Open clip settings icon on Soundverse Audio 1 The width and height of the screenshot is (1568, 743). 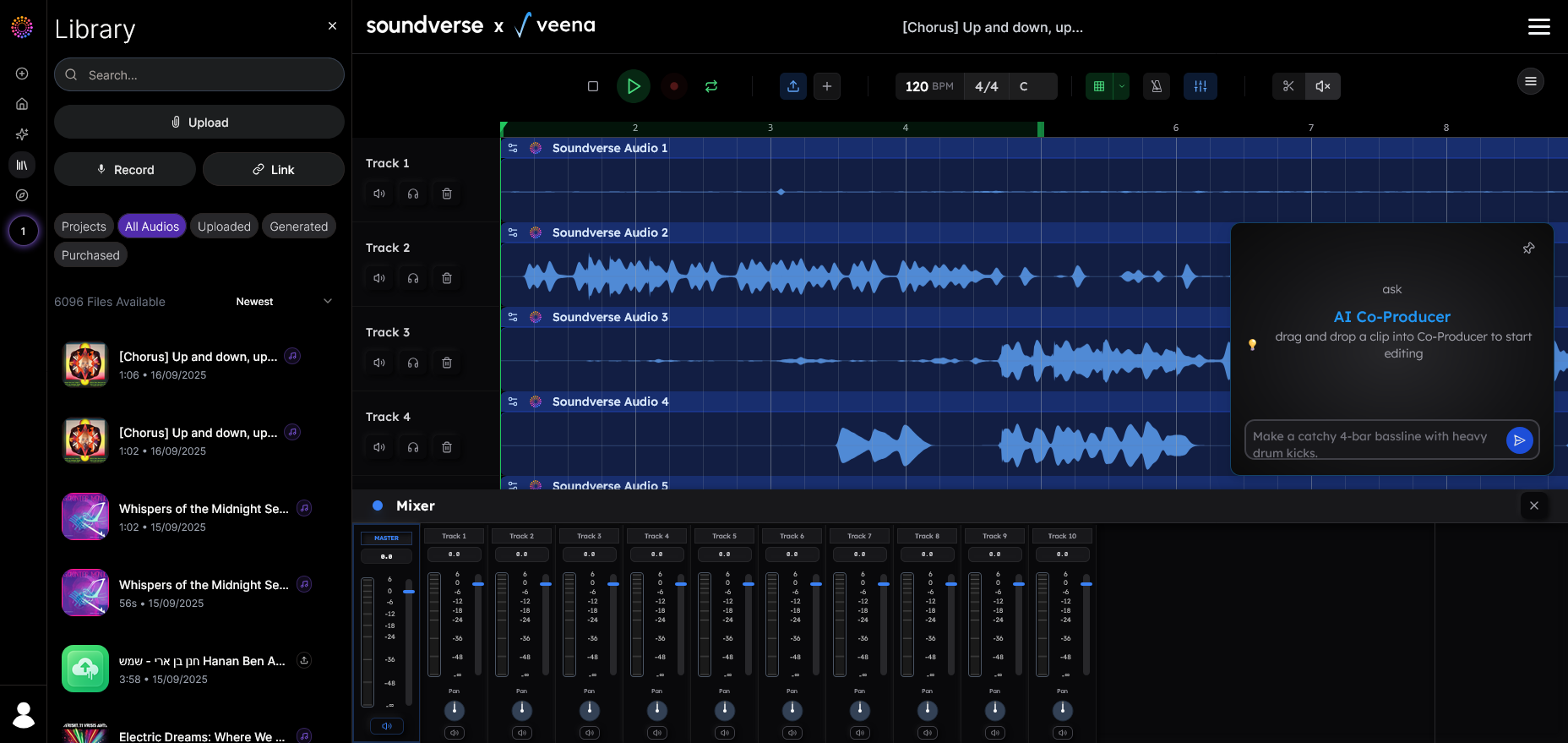pyautogui.click(x=513, y=148)
